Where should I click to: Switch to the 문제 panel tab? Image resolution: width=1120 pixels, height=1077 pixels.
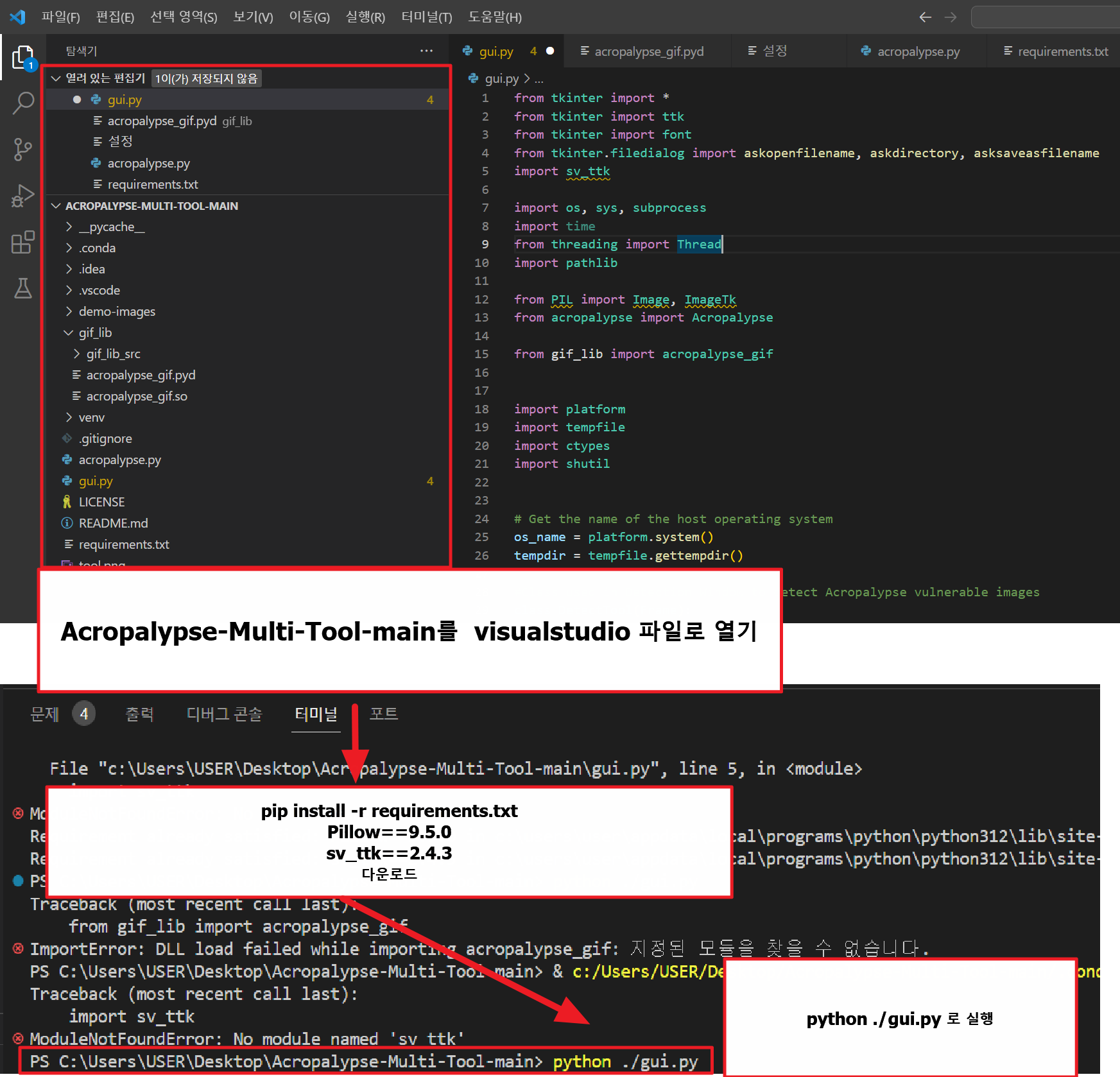(44, 714)
